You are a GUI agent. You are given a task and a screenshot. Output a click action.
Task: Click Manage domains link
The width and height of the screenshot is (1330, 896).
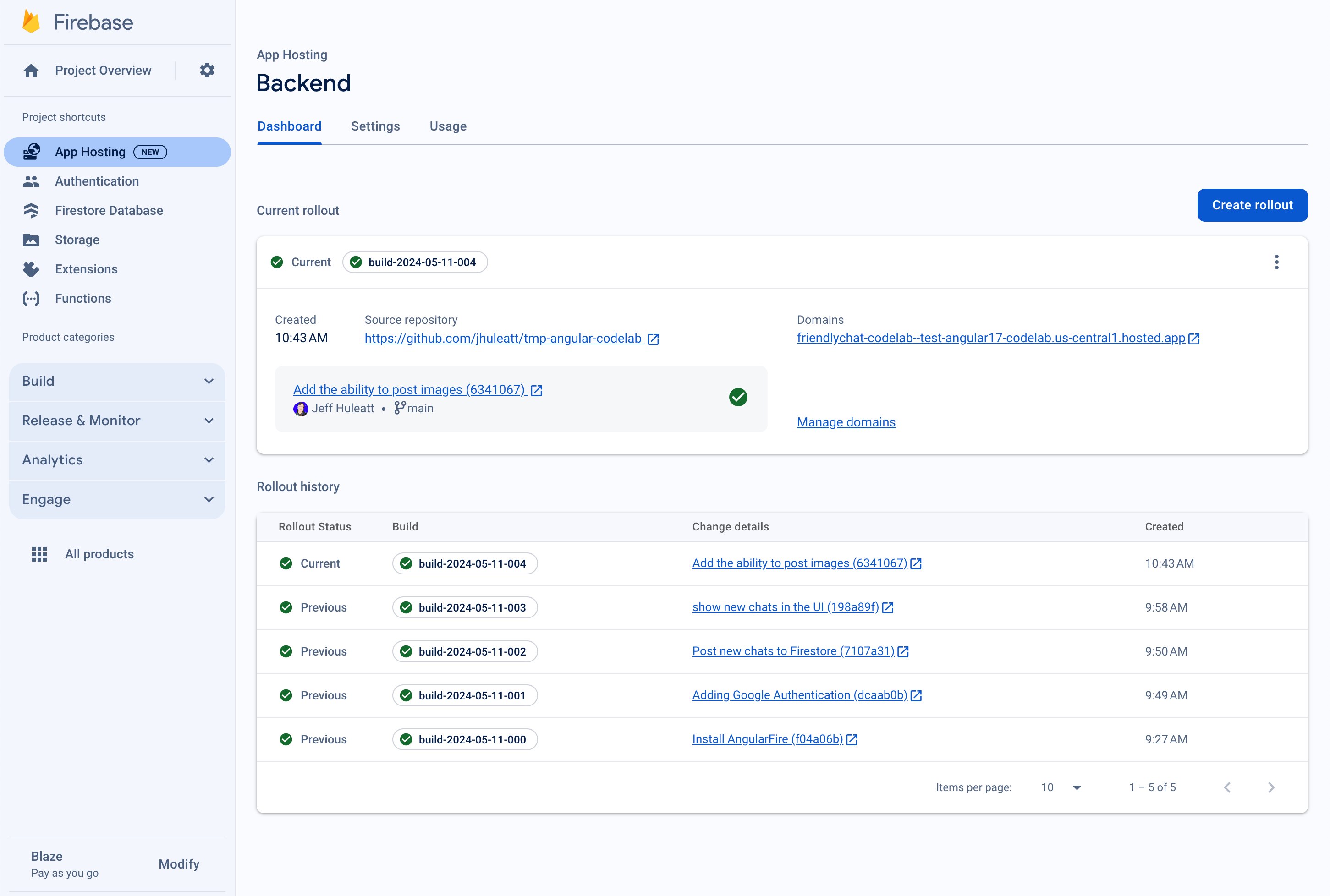pos(845,421)
